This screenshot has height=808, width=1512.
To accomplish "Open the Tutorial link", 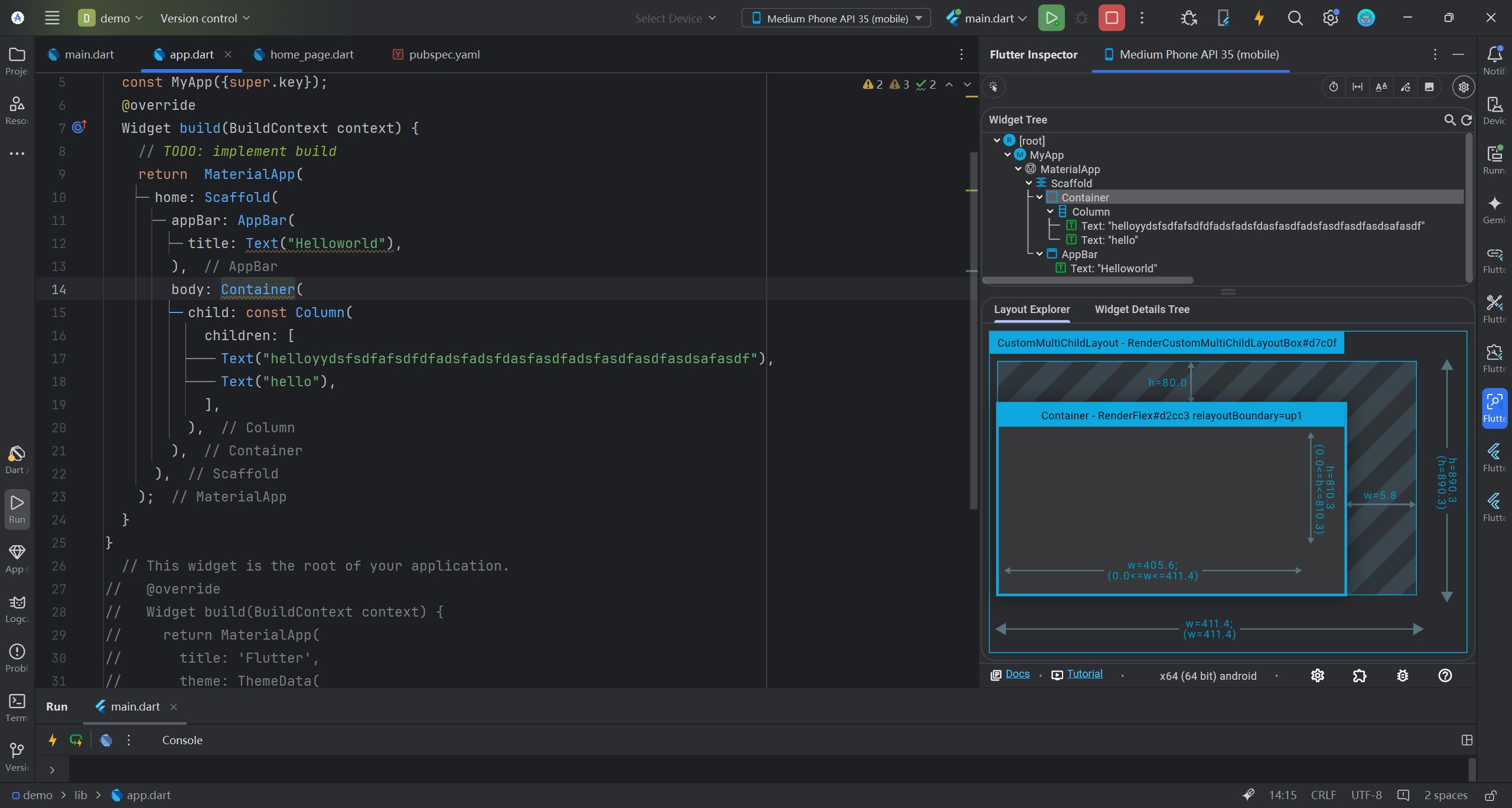I will pyautogui.click(x=1084, y=674).
